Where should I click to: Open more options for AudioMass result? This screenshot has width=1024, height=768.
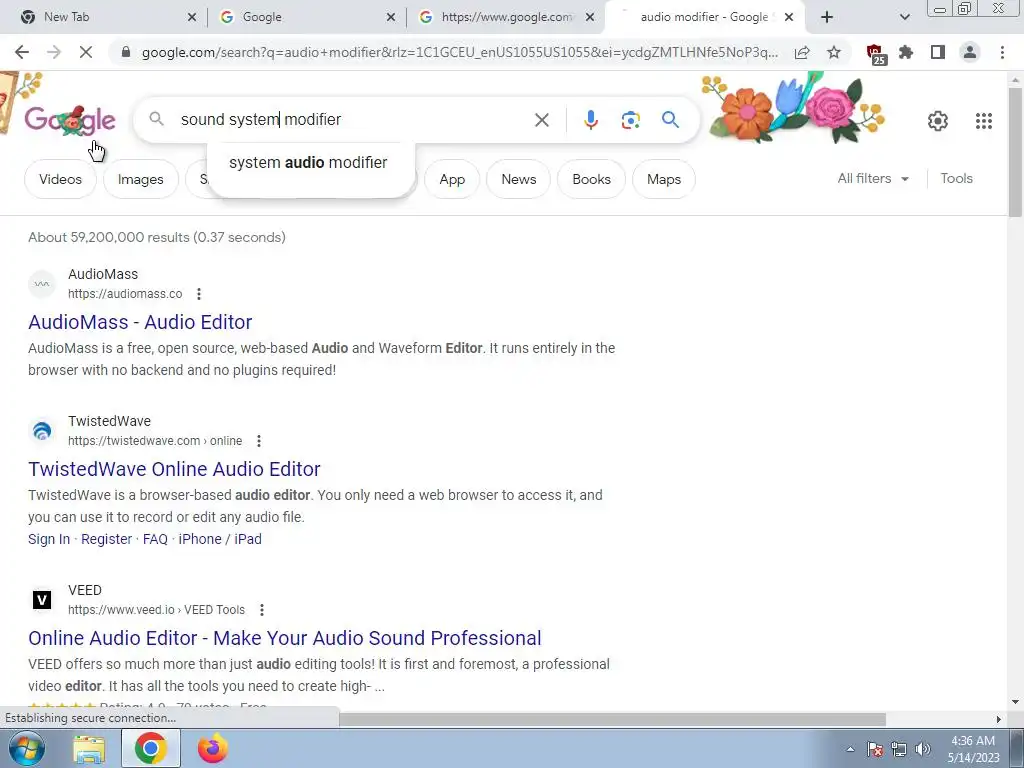(x=199, y=294)
